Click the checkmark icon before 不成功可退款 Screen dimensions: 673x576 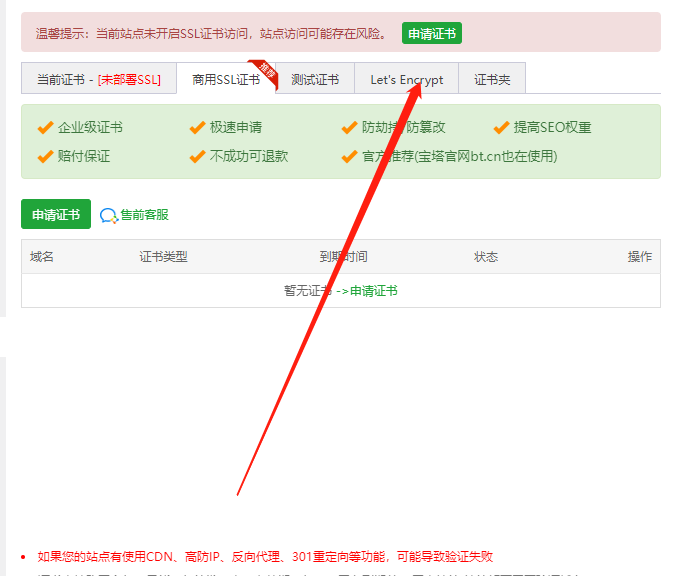[x=197, y=157]
